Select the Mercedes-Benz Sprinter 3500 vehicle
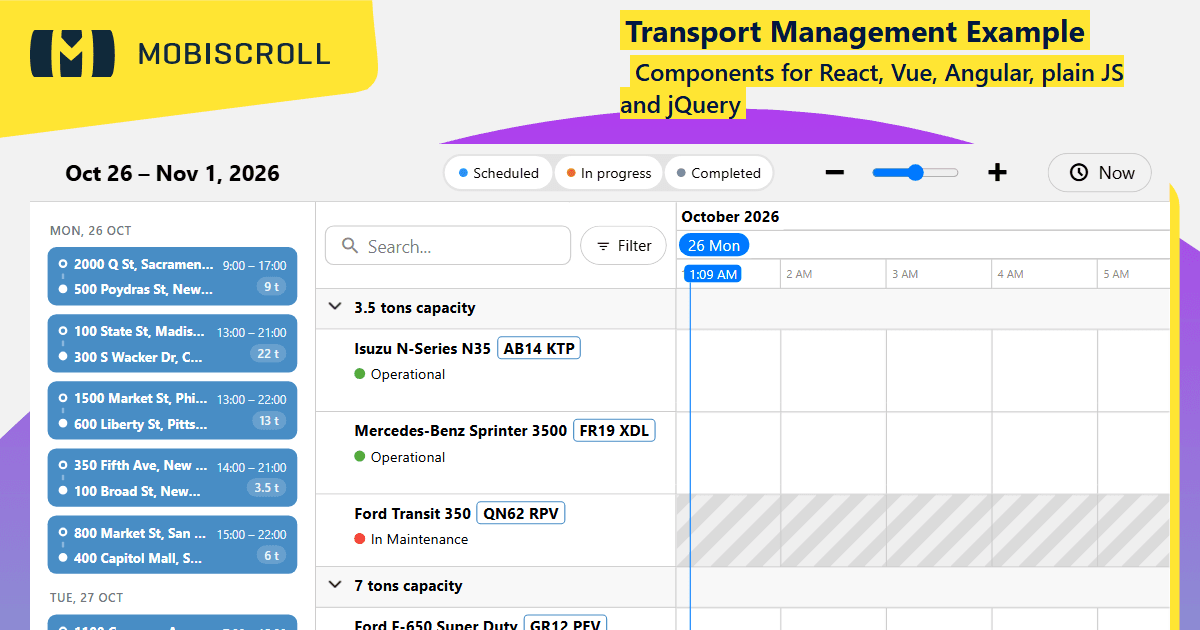Screen dimensions: 1200x630 tap(461, 431)
